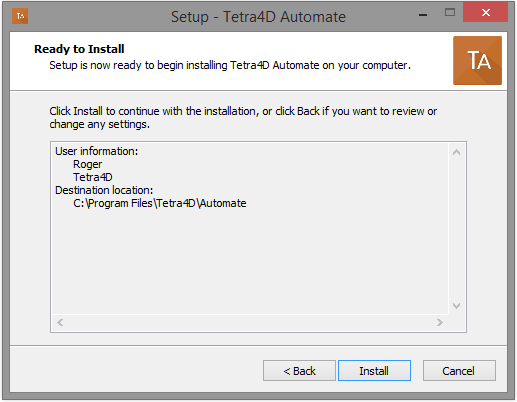Click the Install button
517x402 pixels.
374,370
